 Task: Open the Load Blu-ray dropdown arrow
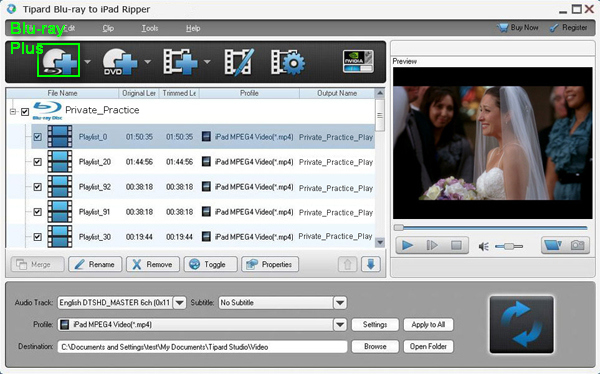pyautogui.click(x=88, y=61)
